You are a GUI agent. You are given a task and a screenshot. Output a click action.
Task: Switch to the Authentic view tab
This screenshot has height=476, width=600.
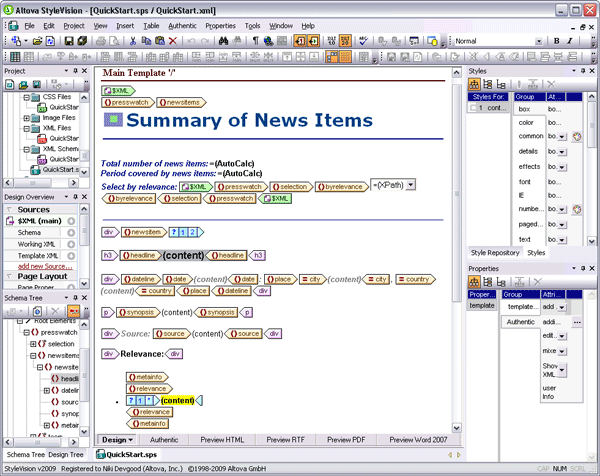click(164, 440)
